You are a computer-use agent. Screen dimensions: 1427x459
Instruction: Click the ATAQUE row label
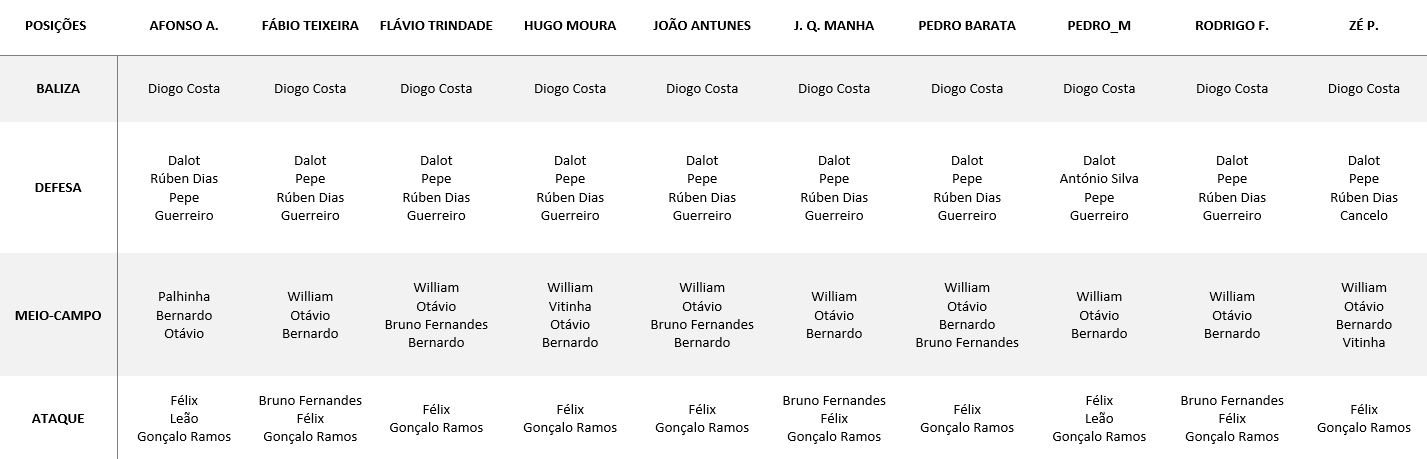point(58,418)
